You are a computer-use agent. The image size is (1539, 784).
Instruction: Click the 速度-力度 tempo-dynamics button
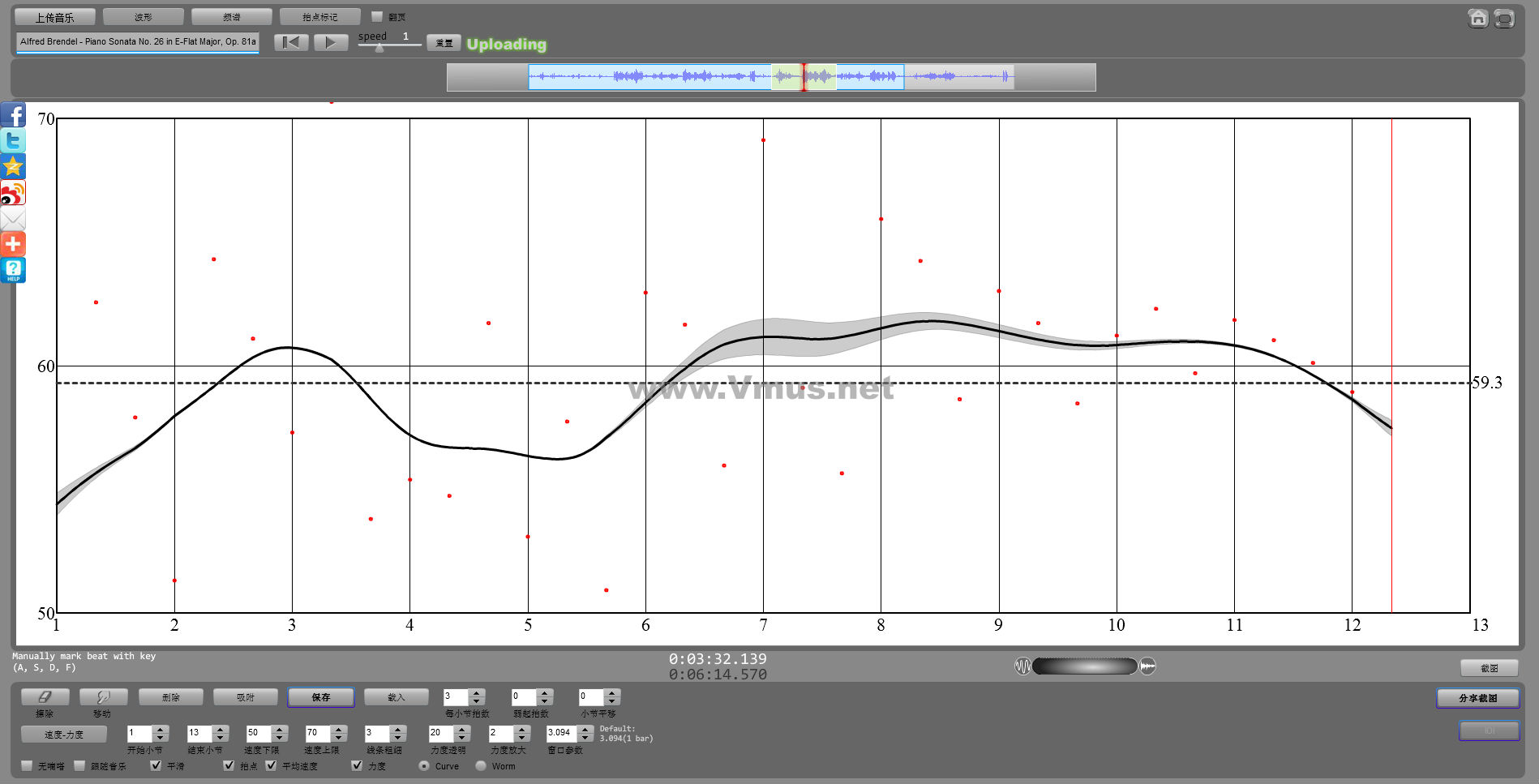coord(64,734)
